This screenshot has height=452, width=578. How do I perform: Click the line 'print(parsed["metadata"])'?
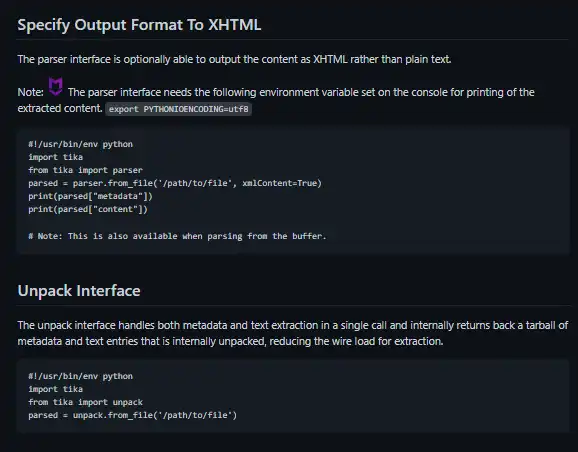(90, 196)
